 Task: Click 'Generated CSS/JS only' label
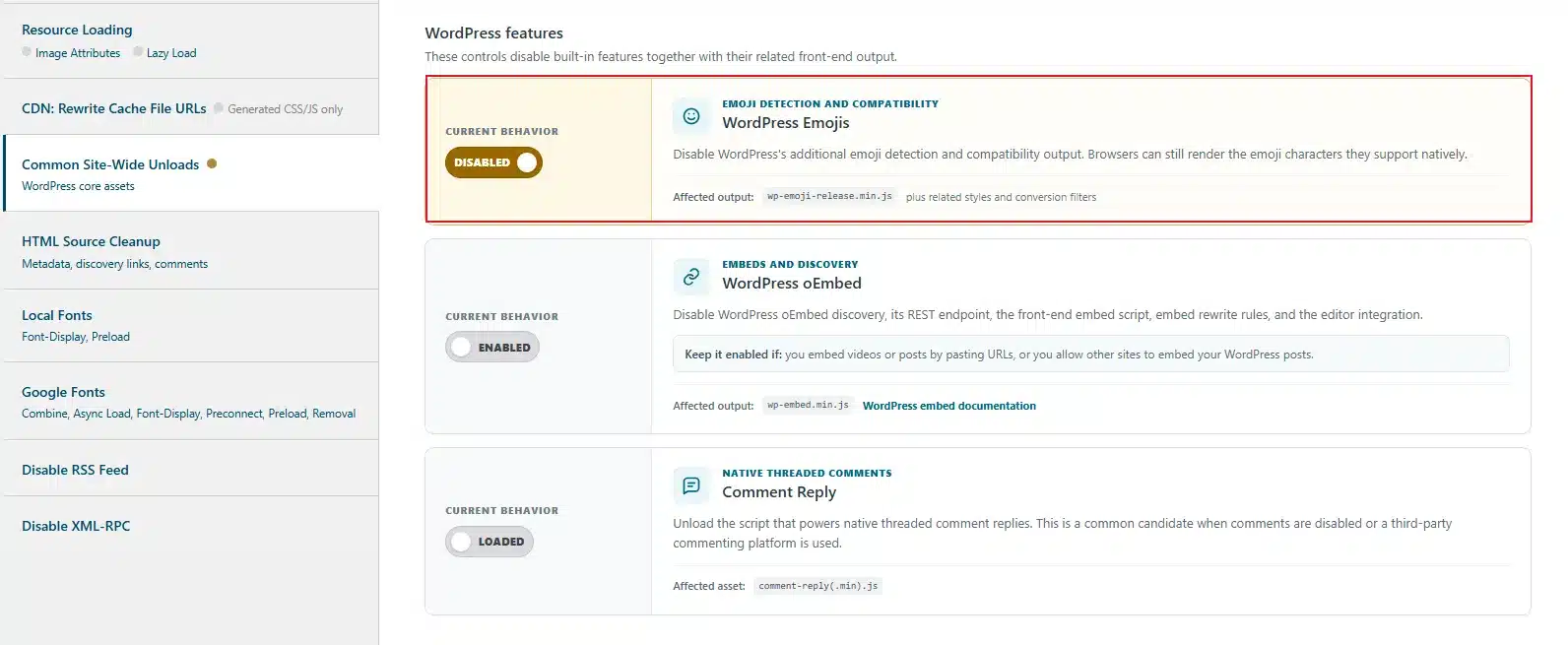(286, 109)
